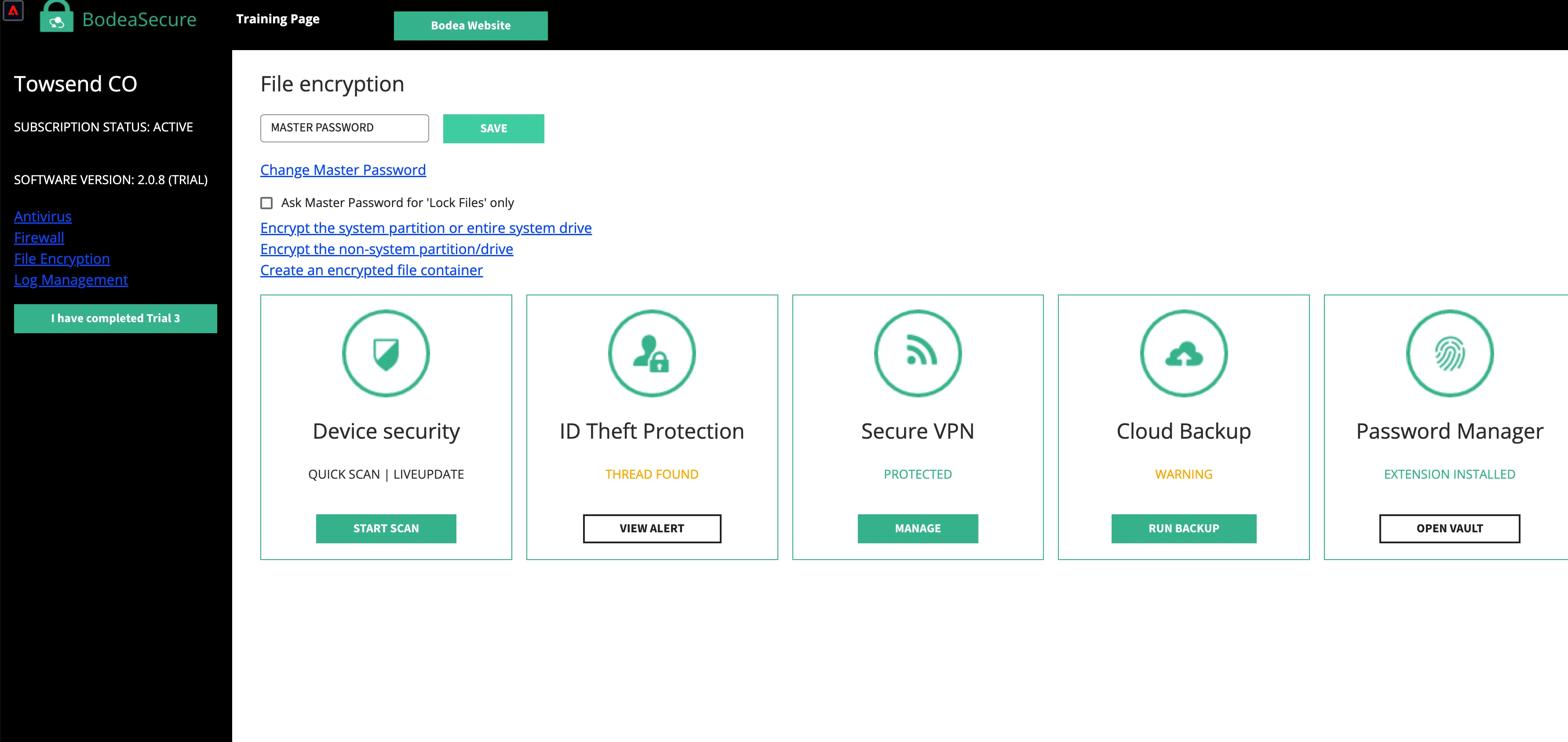The image size is (1568, 742).
Task: Enable 'Ask Master Password for Lock Files only' checkbox
Action: pyautogui.click(x=266, y=203)
